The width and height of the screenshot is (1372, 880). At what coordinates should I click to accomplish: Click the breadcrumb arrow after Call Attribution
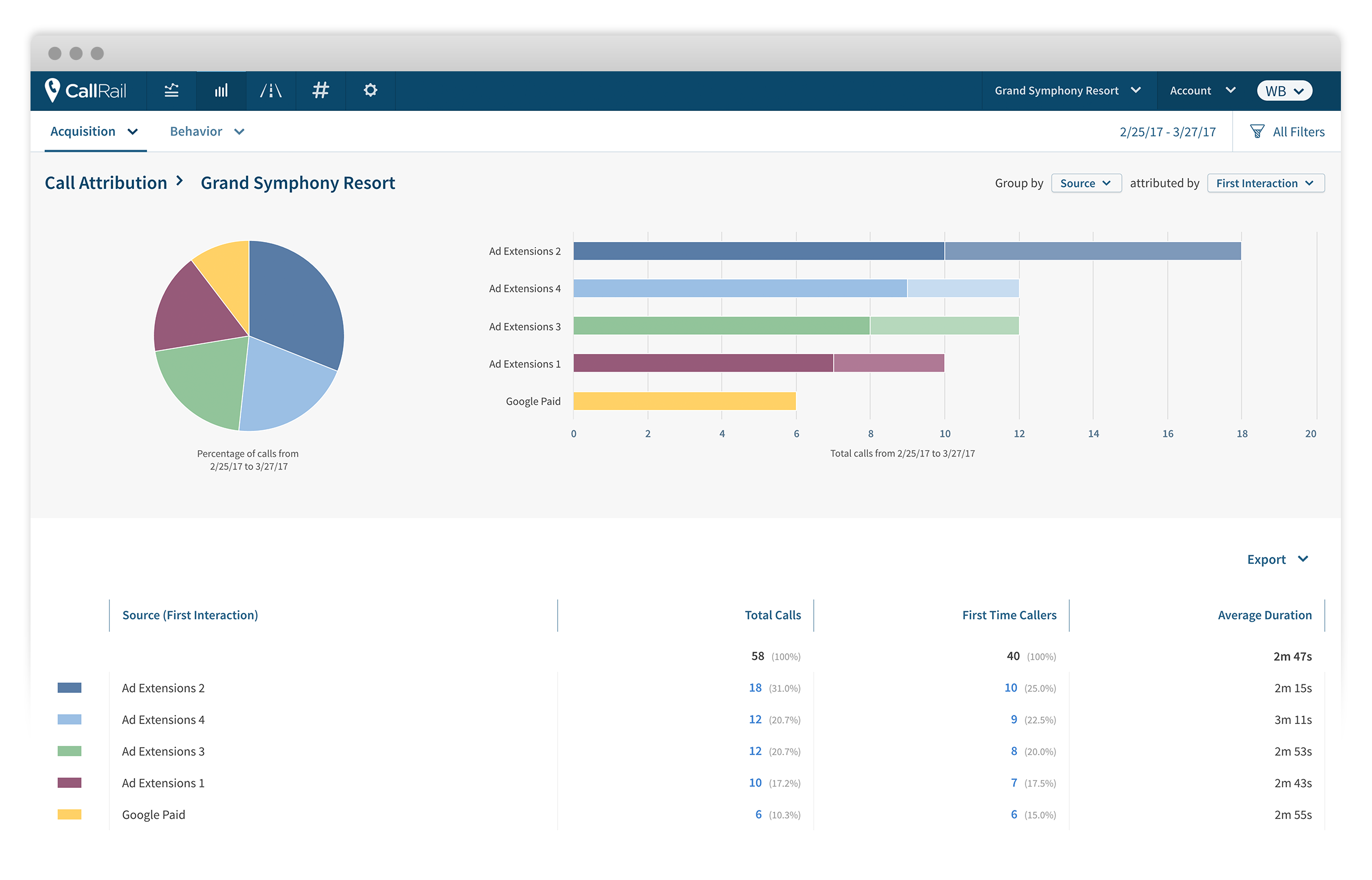point(179,181)
